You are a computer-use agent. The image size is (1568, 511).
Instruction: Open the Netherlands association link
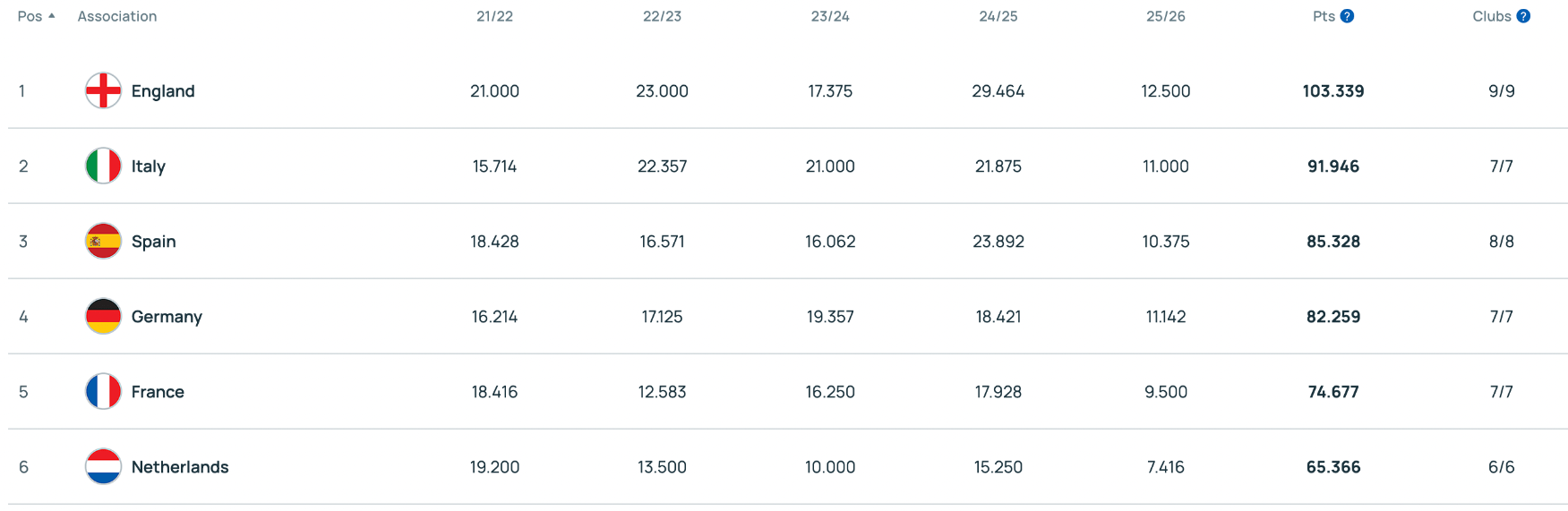(x=180, y=466)
